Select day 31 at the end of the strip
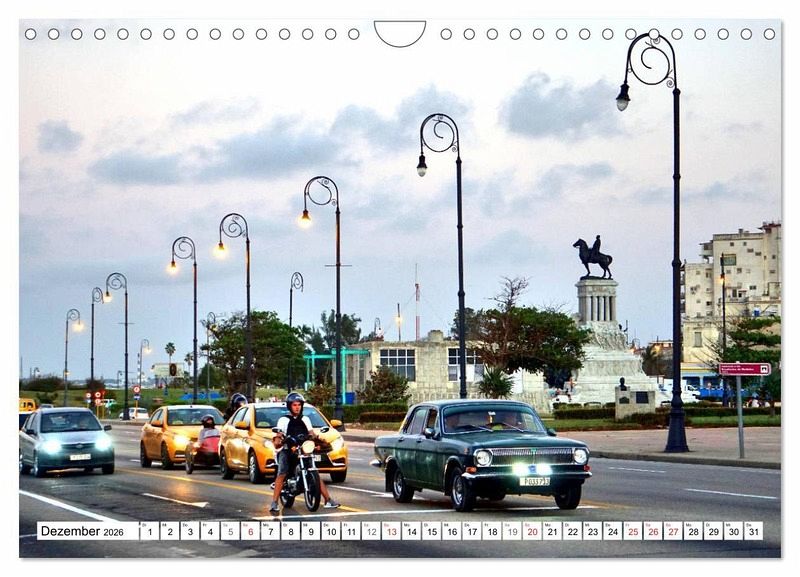The width and height of the screenshot is (800, 577). [x=752, y=531]
